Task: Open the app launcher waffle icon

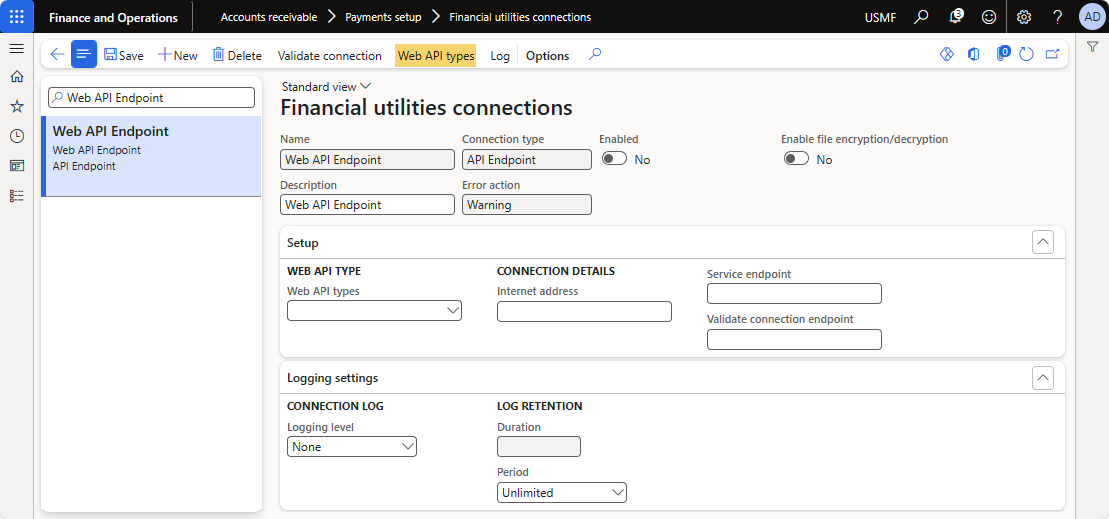Action: coord(17,17)
